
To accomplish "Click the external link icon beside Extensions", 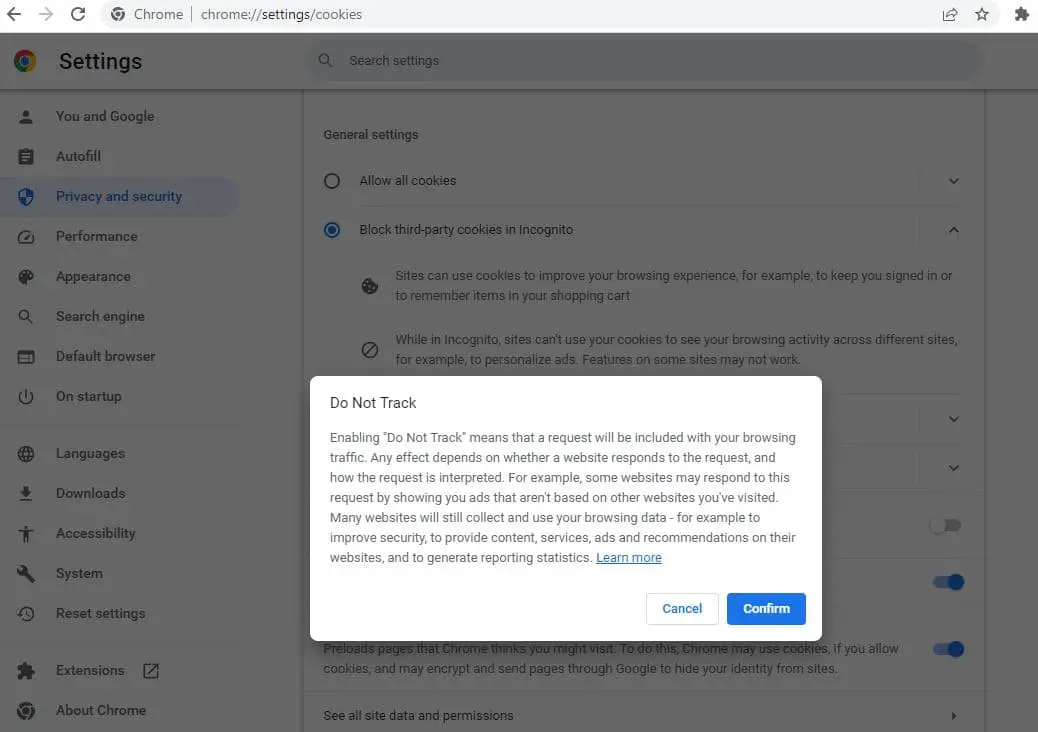I will point(151,670).
